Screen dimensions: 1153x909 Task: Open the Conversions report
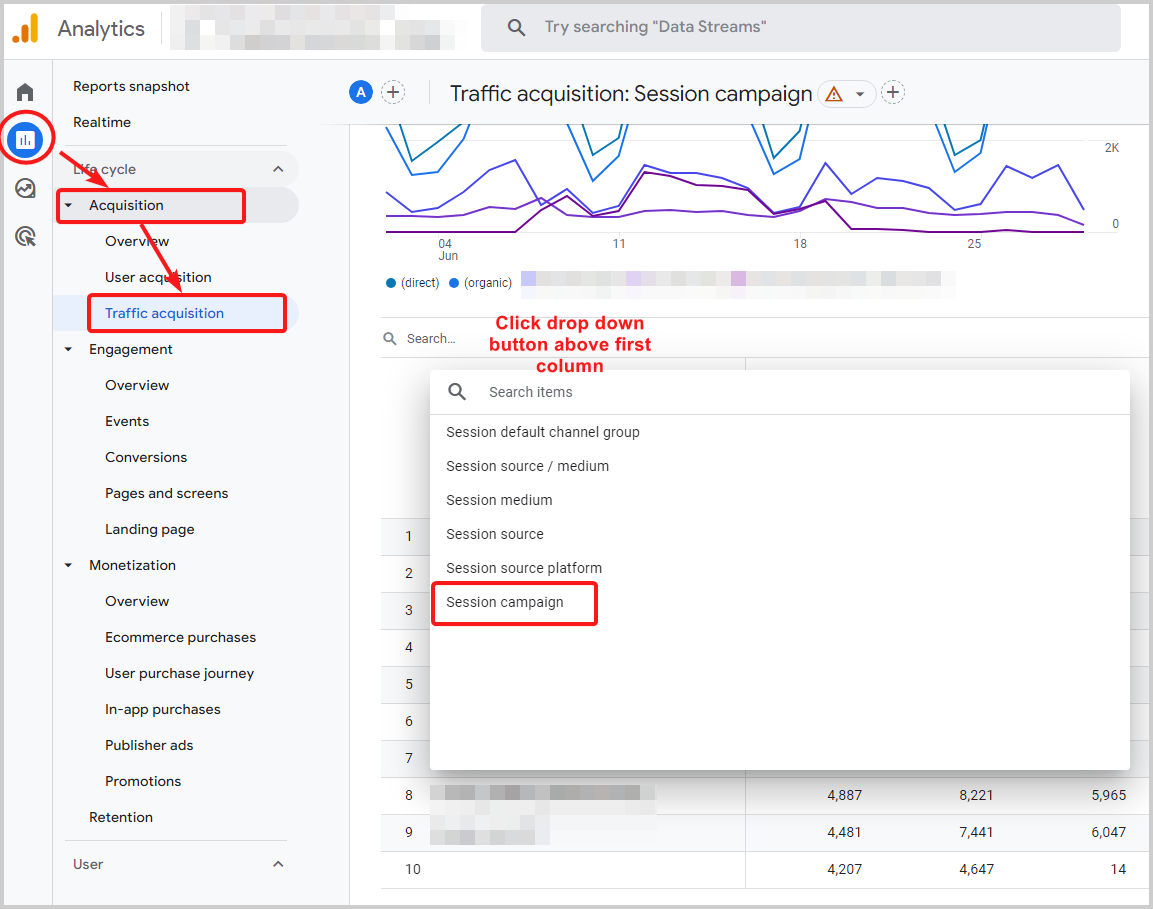pos(146,457)
